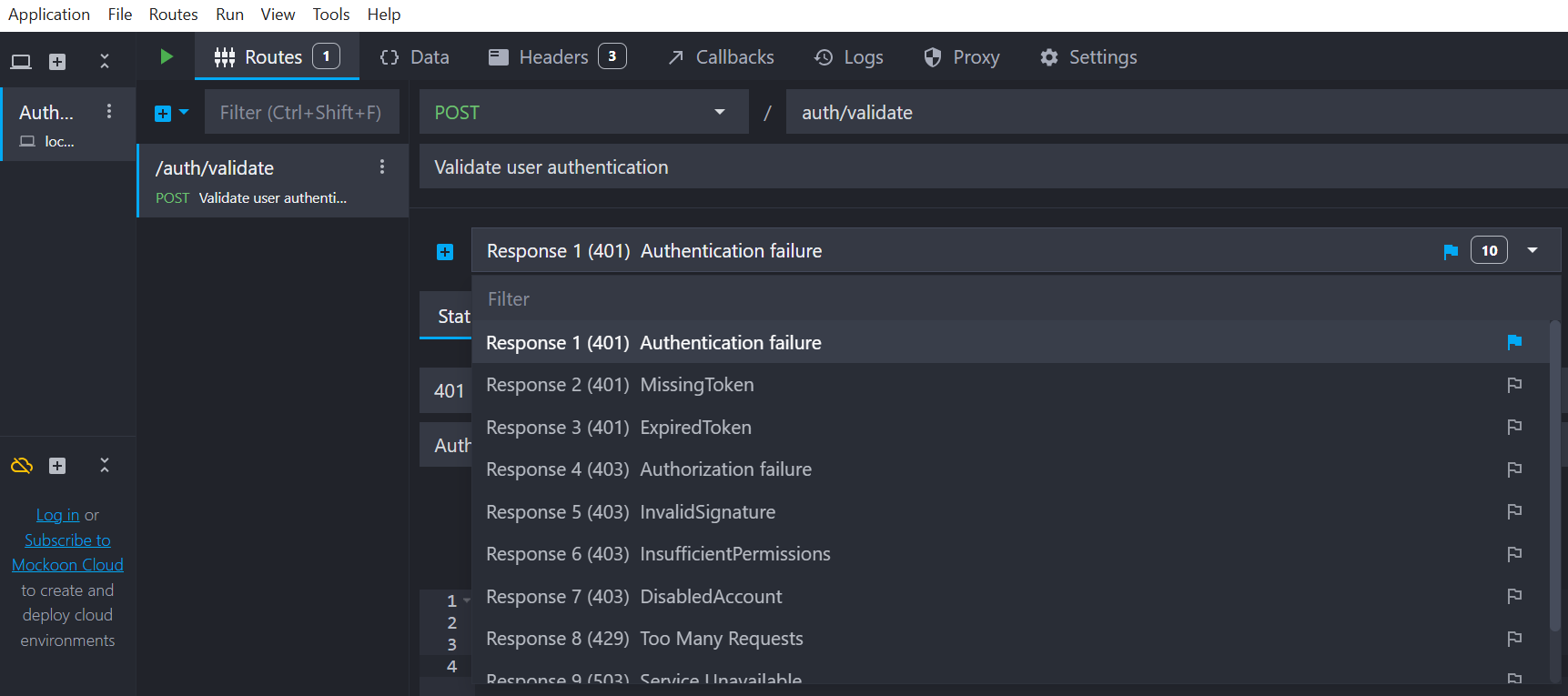Open Auth environment three-dot menu
The width and height of the screenshot is (1568, 696).
click(x=109, y=111)
